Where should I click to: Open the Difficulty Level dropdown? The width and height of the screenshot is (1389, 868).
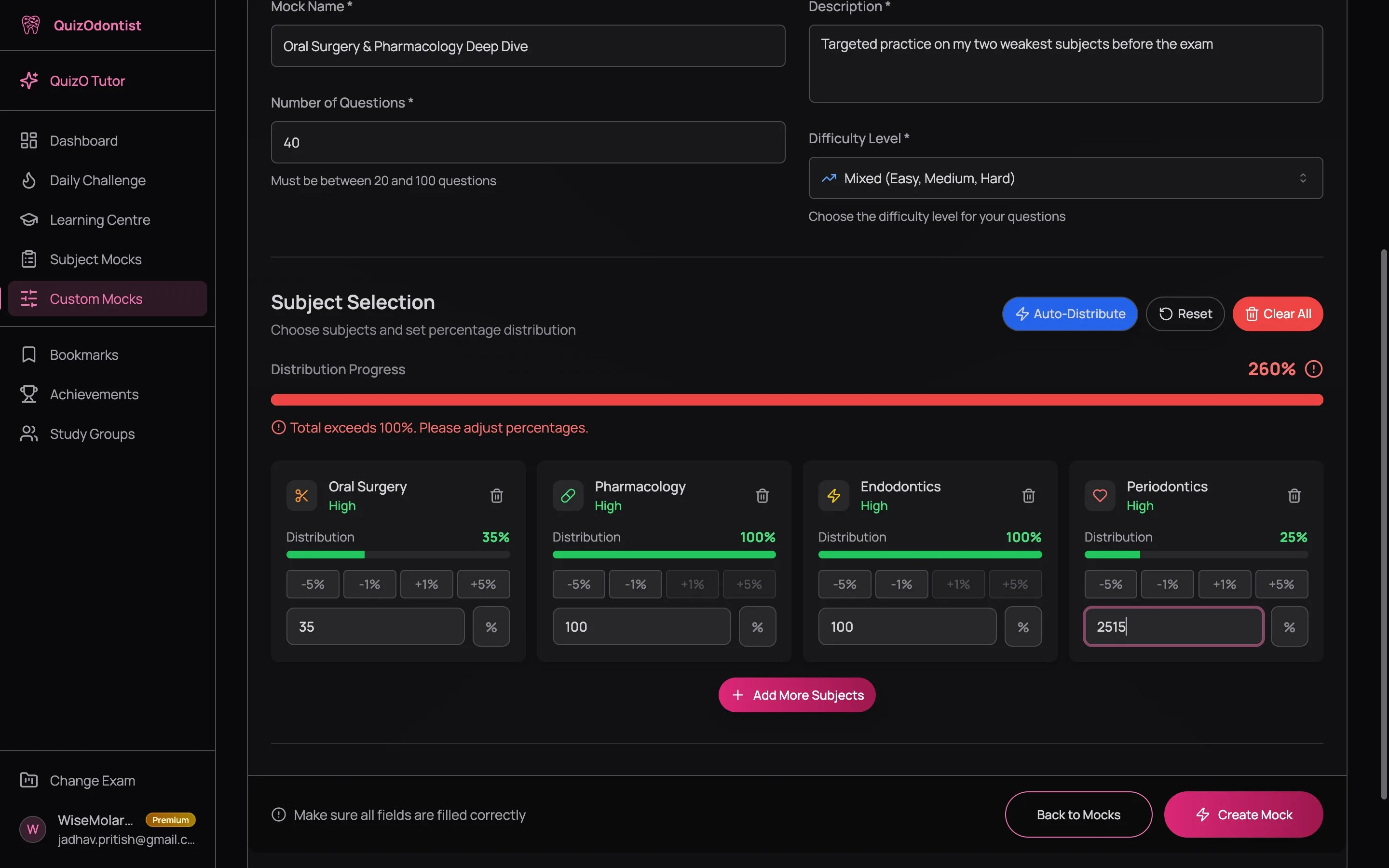pos(1065,178)
